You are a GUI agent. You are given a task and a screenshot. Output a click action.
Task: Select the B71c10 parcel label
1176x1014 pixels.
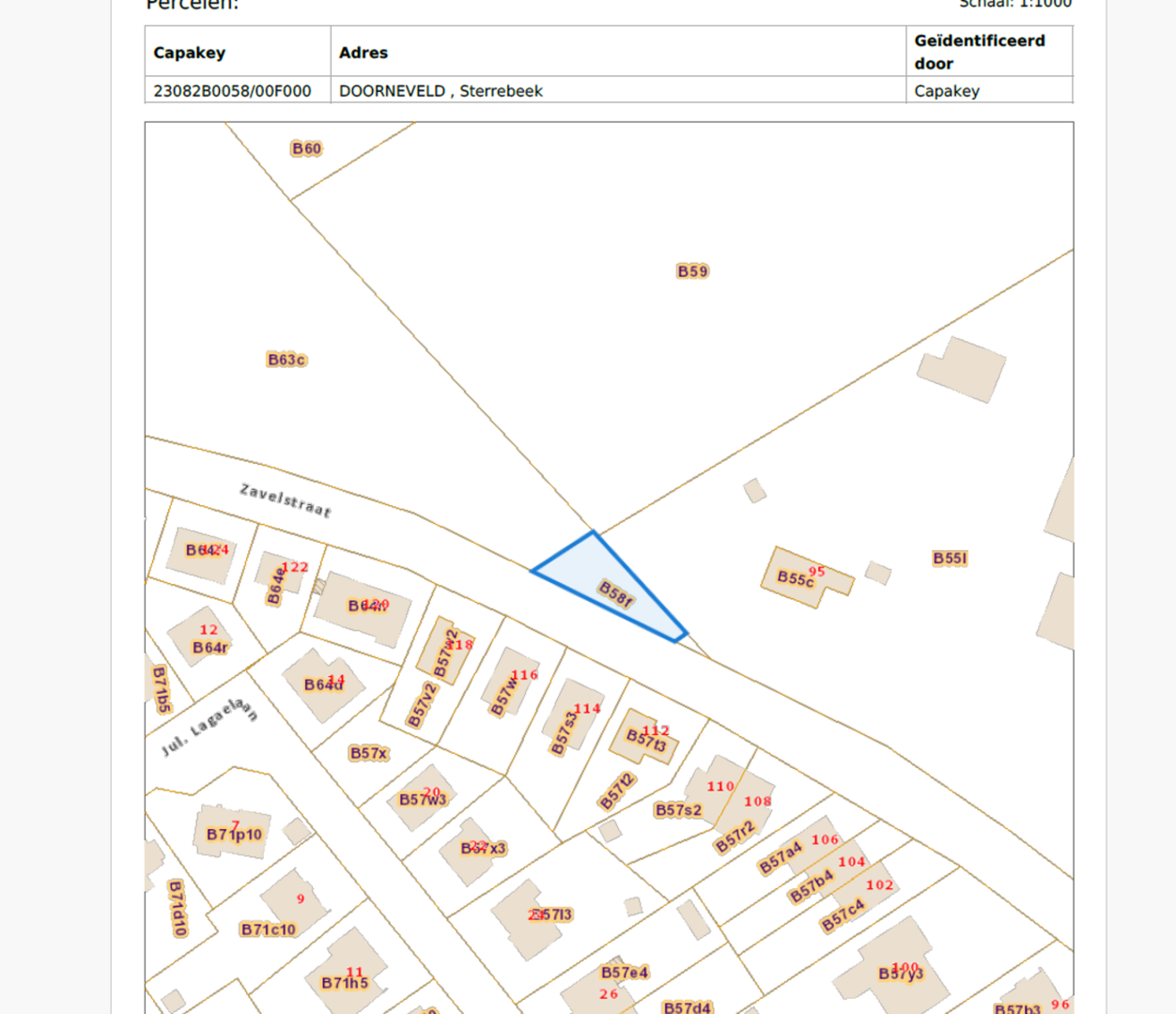[x=268, y=929]
